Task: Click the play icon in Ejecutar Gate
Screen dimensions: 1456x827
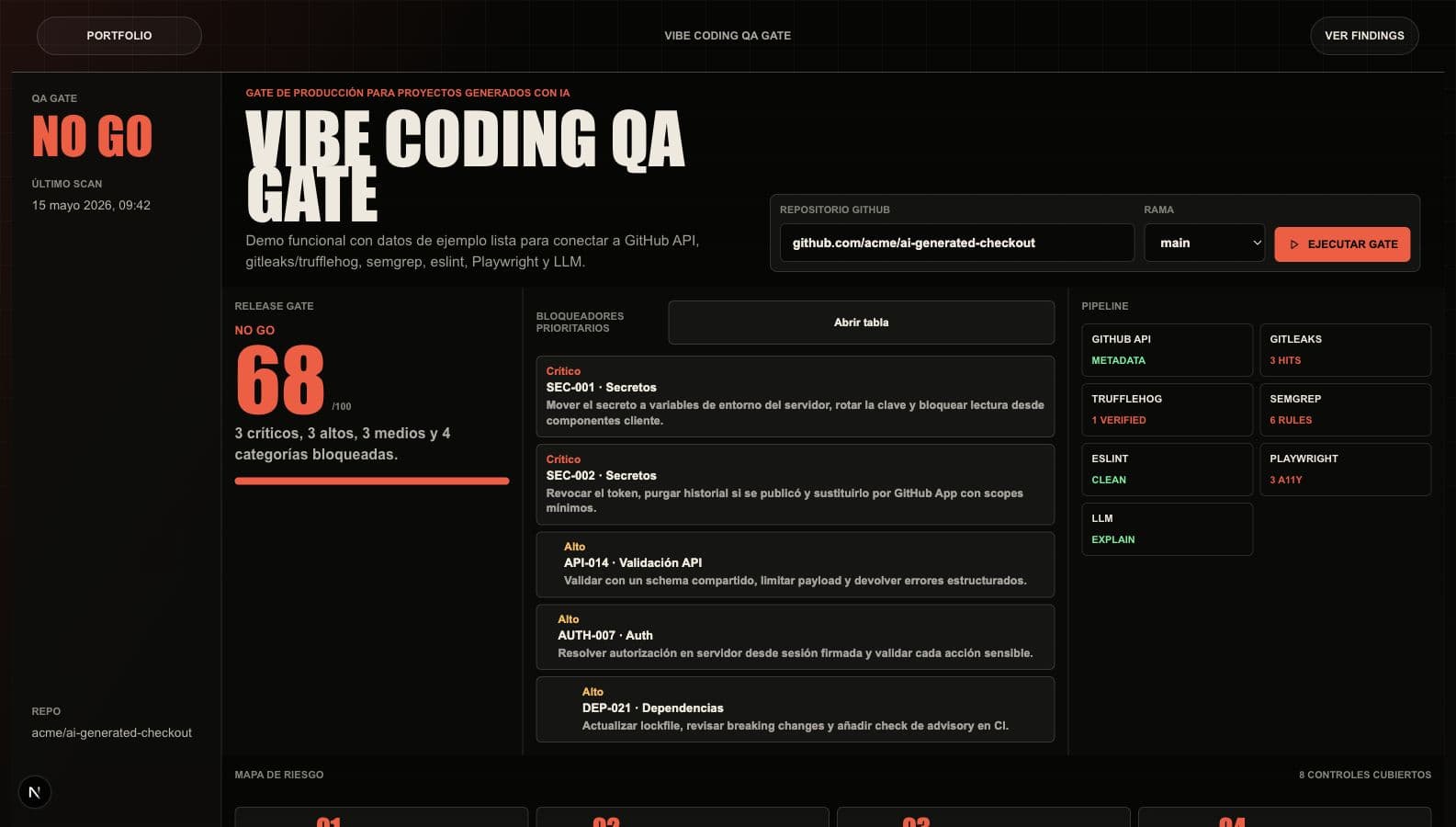Action: pyautogui.click(x=1294, y=244)
